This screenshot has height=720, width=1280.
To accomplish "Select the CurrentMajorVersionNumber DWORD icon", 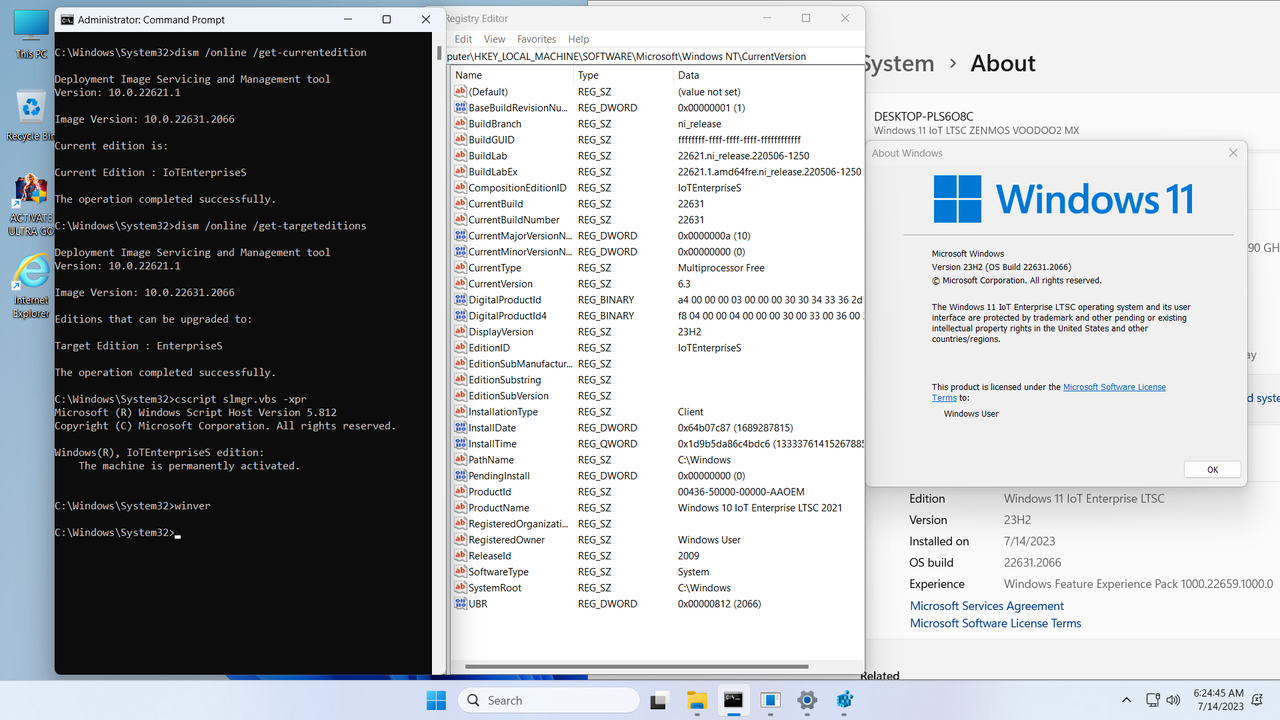I will tap(460, 236).
